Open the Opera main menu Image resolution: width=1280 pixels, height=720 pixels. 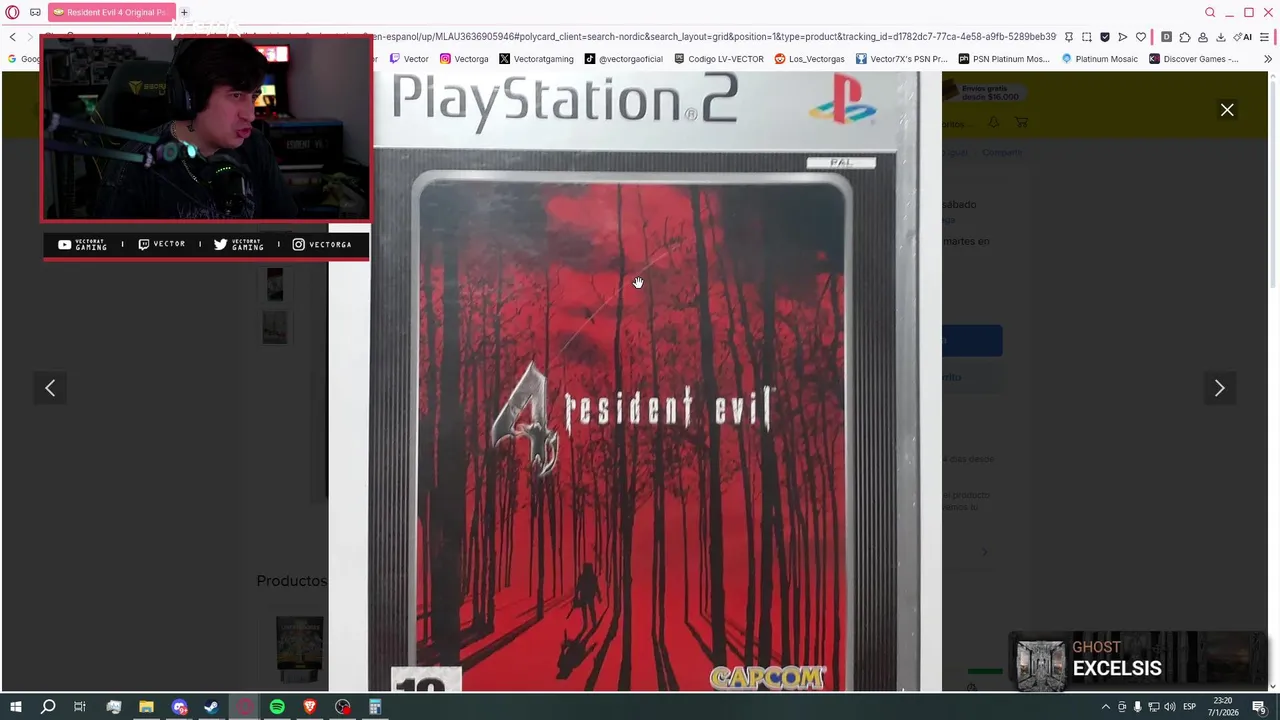click(x=12, y=12)
